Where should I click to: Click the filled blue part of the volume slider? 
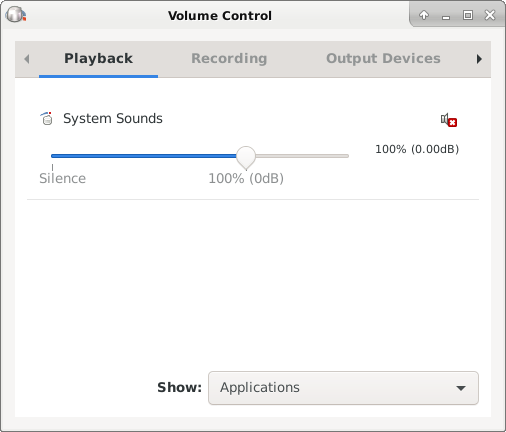click(x=144, y=156)
